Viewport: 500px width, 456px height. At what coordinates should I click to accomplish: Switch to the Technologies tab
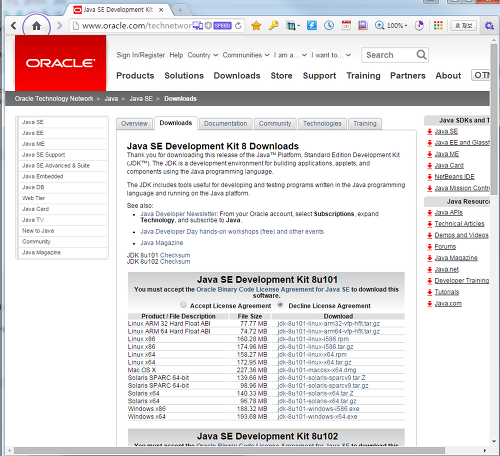point(322,124)
